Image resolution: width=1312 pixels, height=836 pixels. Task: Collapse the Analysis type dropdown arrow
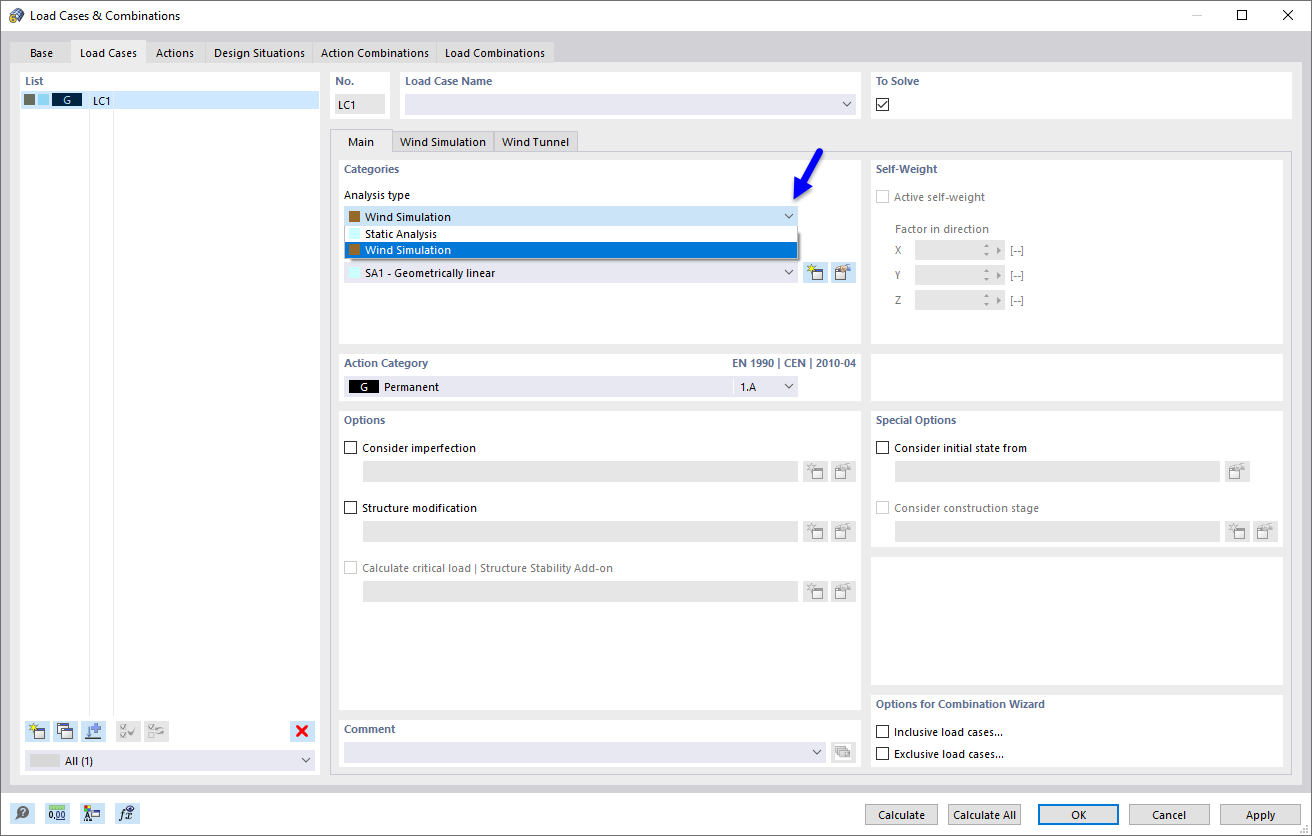tap(789, 216)
